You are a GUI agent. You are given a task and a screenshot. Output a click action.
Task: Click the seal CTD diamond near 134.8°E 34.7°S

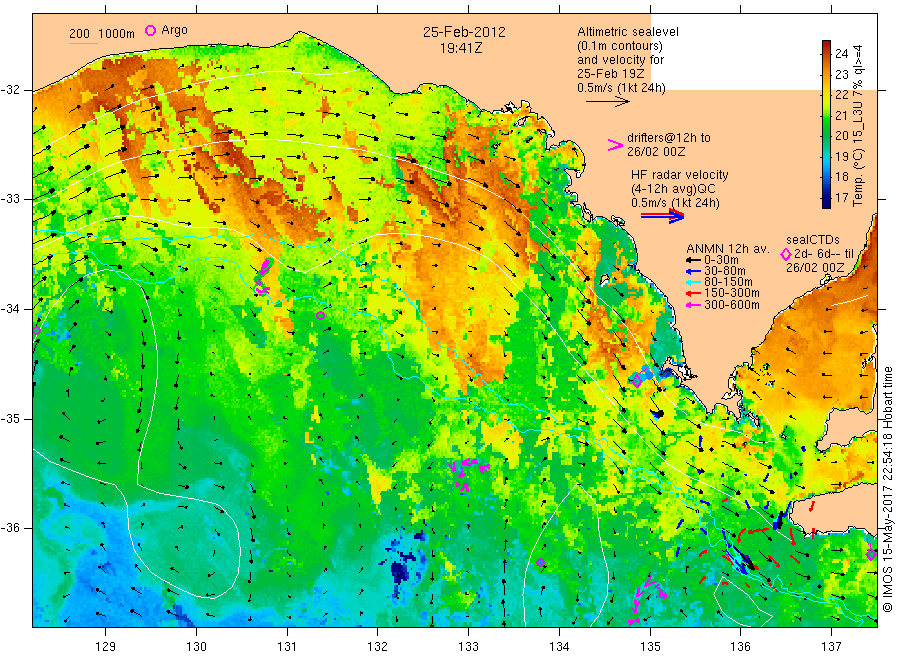point(637,381)
